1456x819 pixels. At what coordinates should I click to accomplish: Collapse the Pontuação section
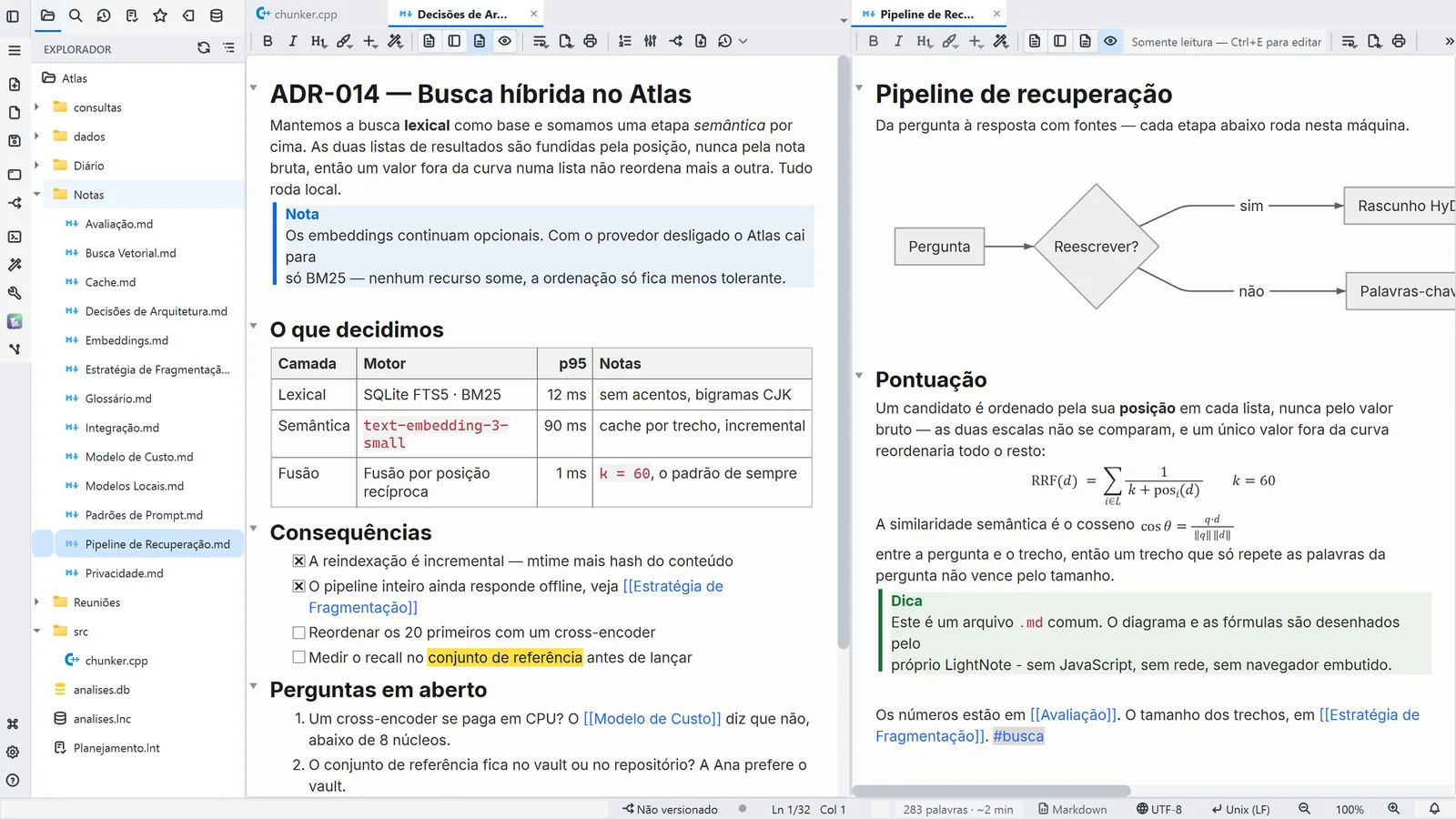pyautogui.click(x=859, y=376)
